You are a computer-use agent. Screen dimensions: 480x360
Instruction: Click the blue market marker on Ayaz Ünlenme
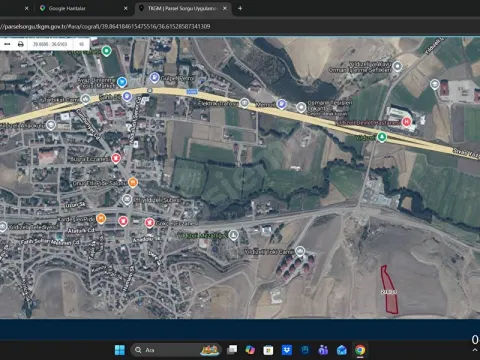(x=122, y=81)
